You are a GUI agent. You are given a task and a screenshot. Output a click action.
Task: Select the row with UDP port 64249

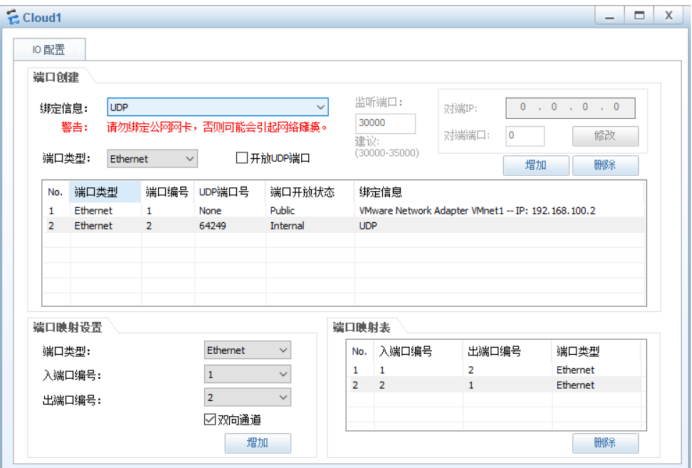344,226
